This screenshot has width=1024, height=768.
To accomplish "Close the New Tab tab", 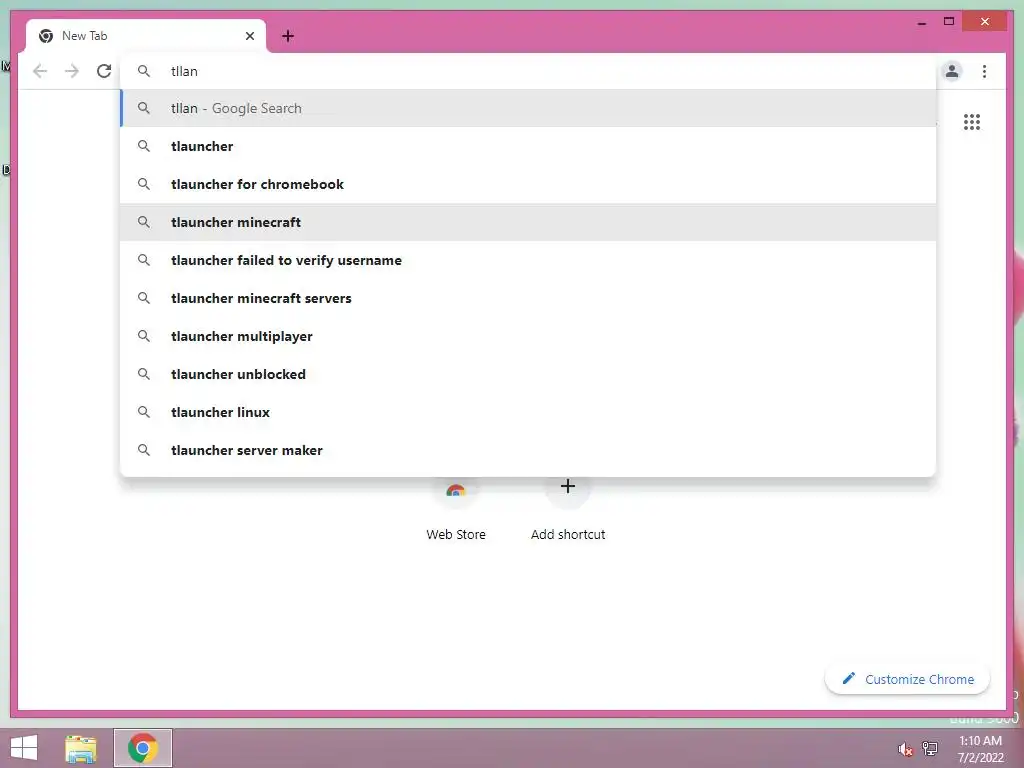I will (249, 36).
